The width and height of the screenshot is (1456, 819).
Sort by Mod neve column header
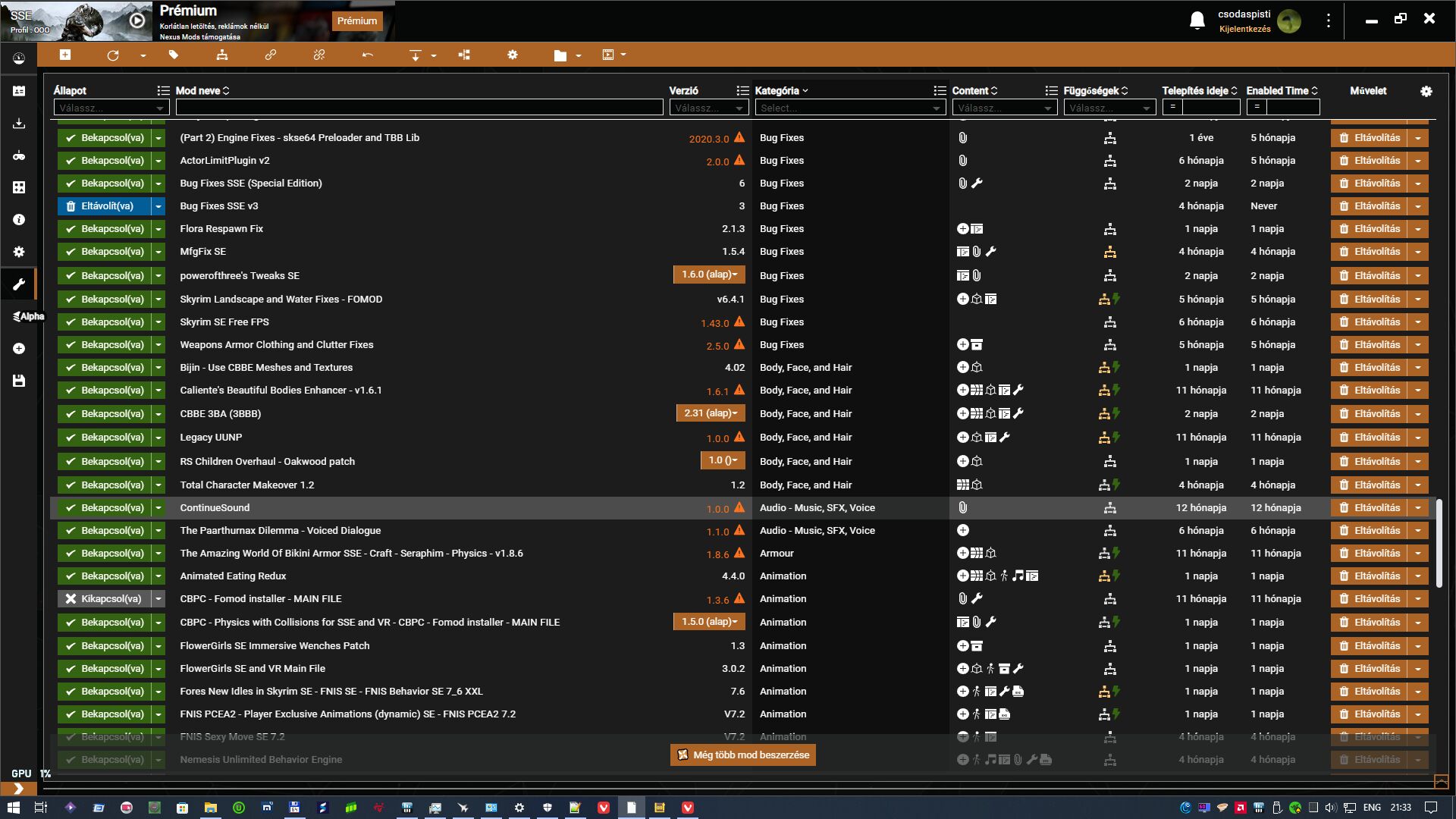[x=202, y=91]
